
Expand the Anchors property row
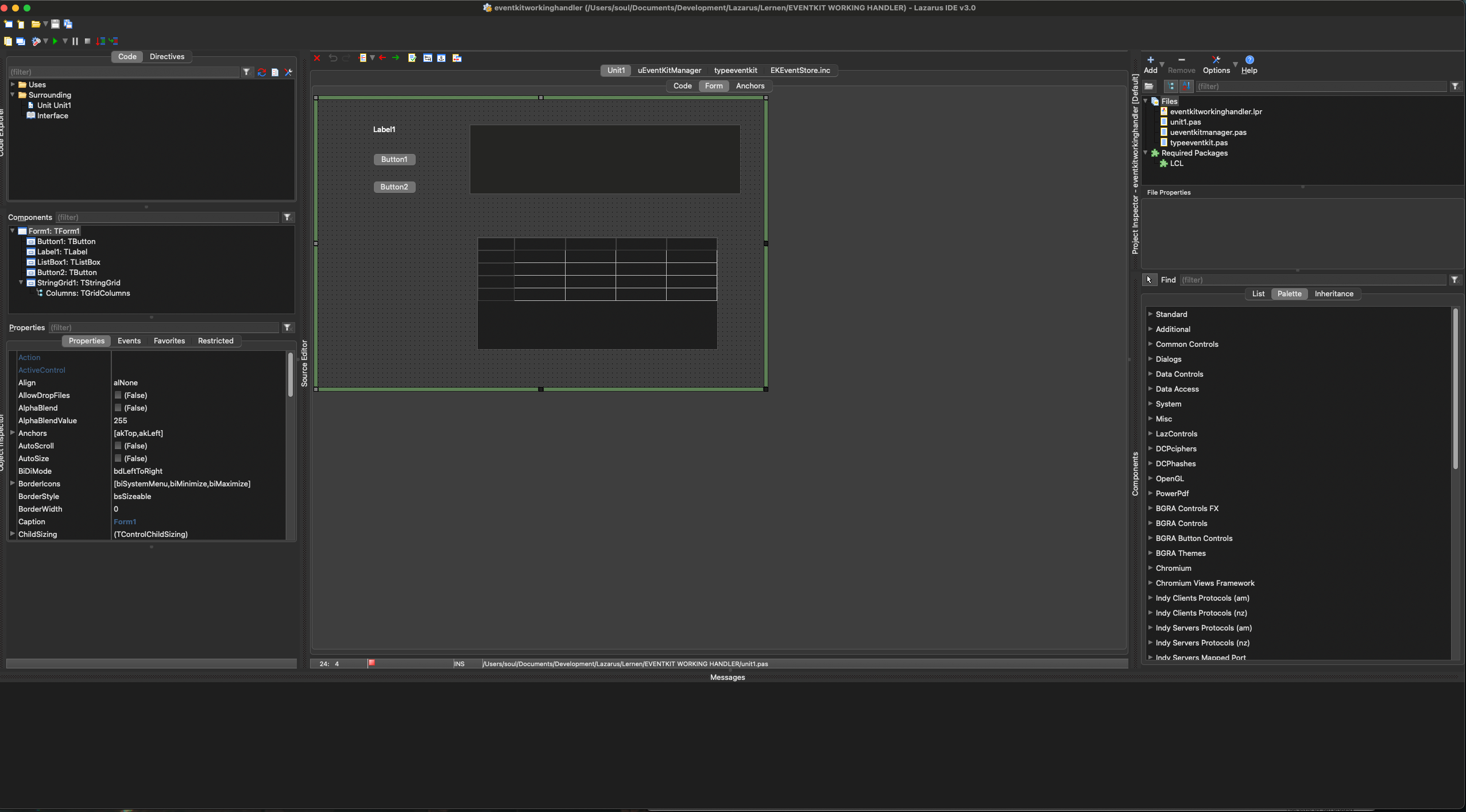[x=13, y=433]
